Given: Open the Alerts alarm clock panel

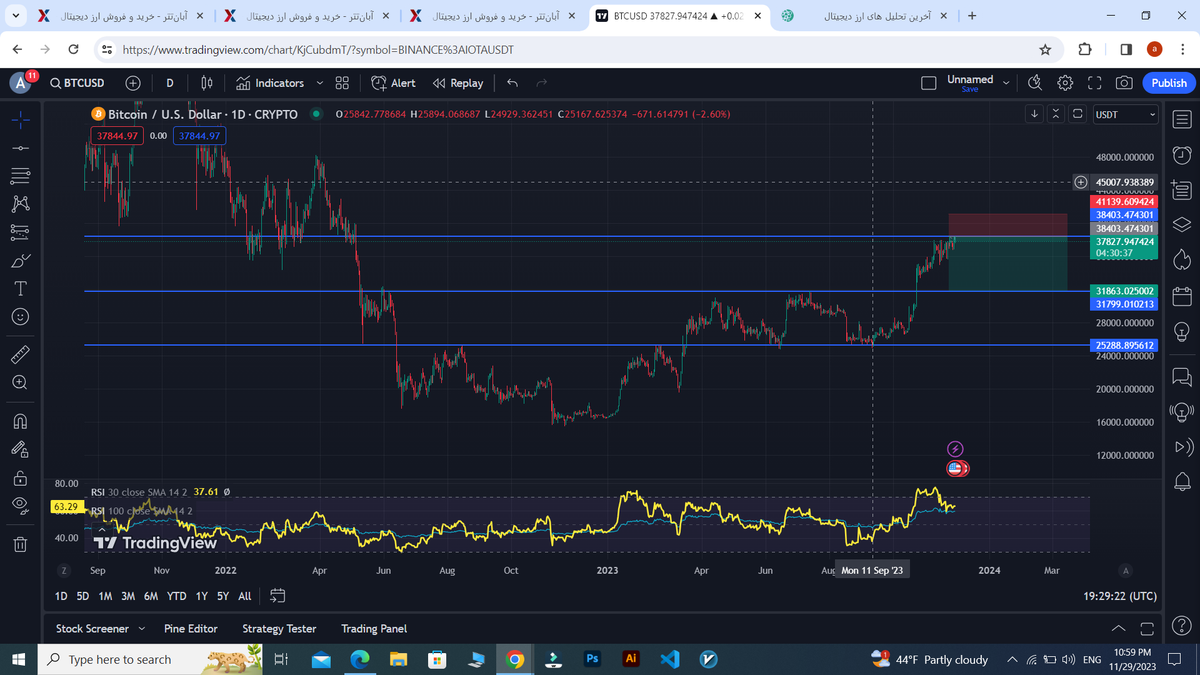Looking at the screenshot, I should tap(1181, 155).
